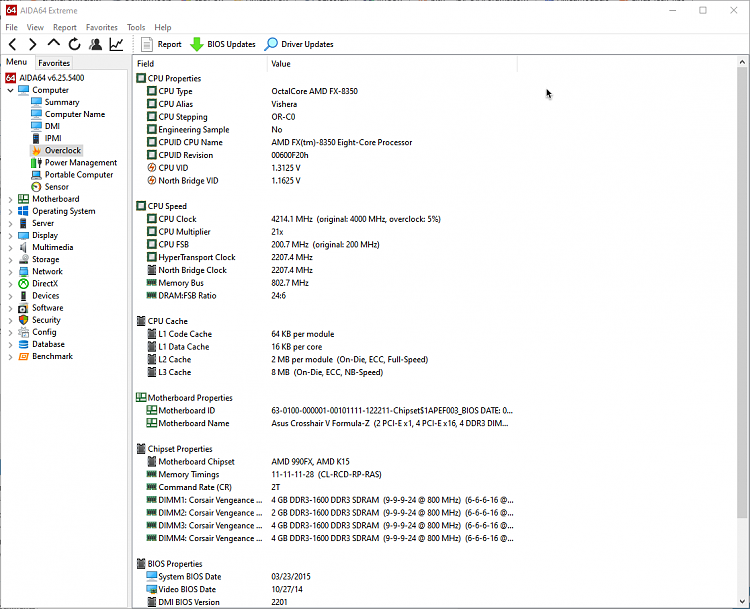Go up one level with the Up arrow
750x609 pixels.
click(x=54, y=44)
